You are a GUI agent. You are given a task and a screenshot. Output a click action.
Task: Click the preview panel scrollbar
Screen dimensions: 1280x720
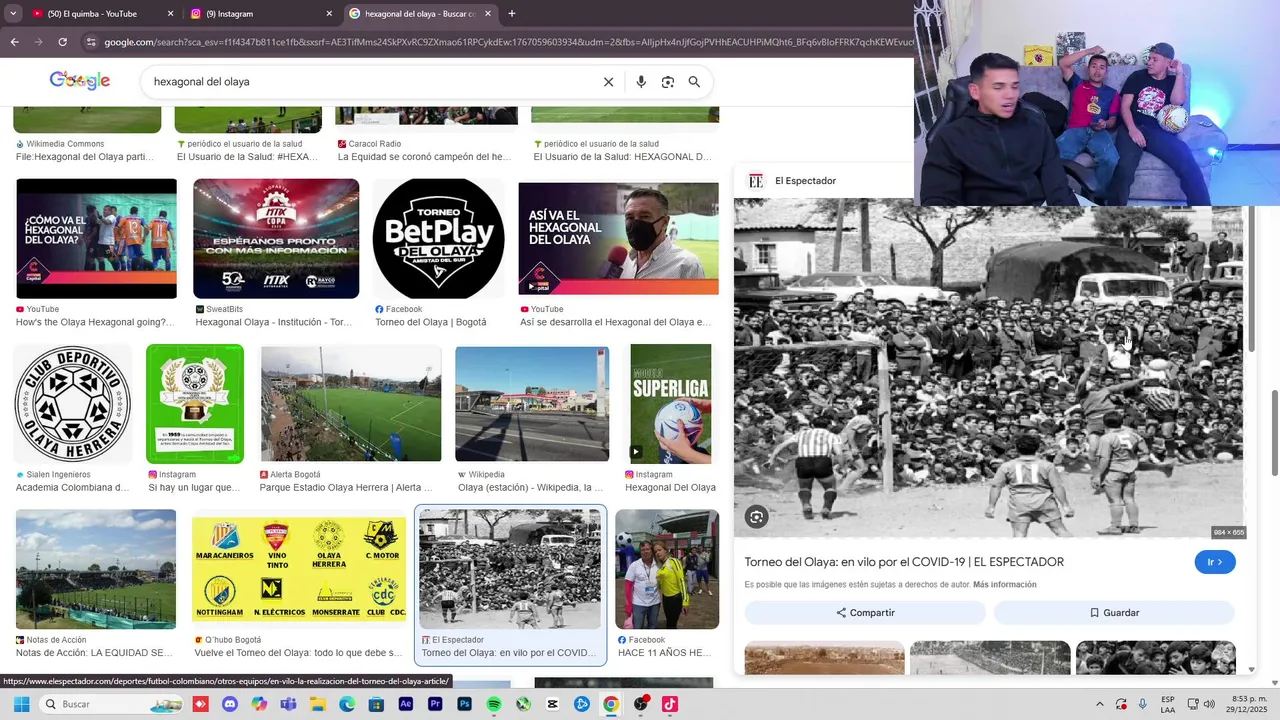coord(1250,279)
